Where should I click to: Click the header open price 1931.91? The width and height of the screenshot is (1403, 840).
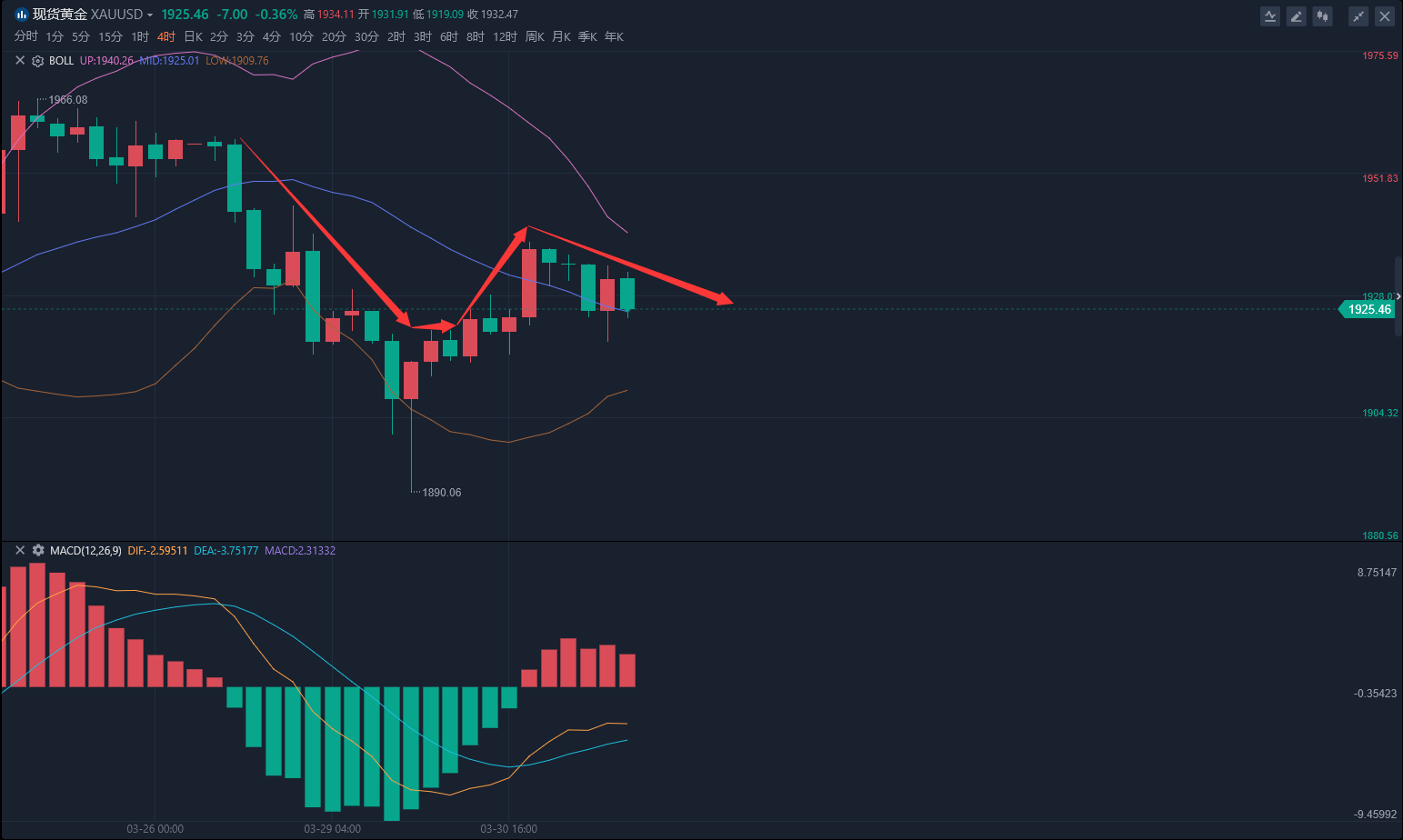(391, 15)
